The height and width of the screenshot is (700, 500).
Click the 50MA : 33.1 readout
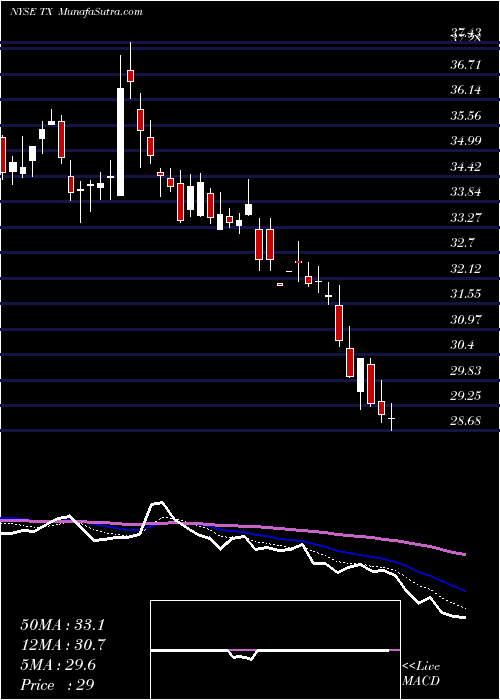click(63, 625)
